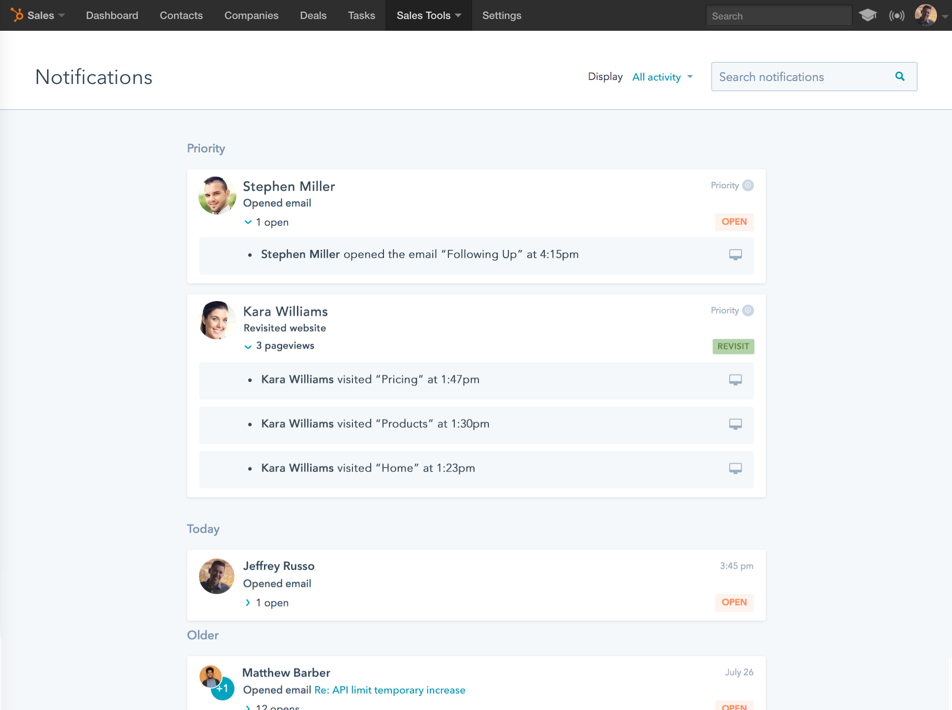Click monitor icon on Stephen Miller's email open

pos(735,255)
